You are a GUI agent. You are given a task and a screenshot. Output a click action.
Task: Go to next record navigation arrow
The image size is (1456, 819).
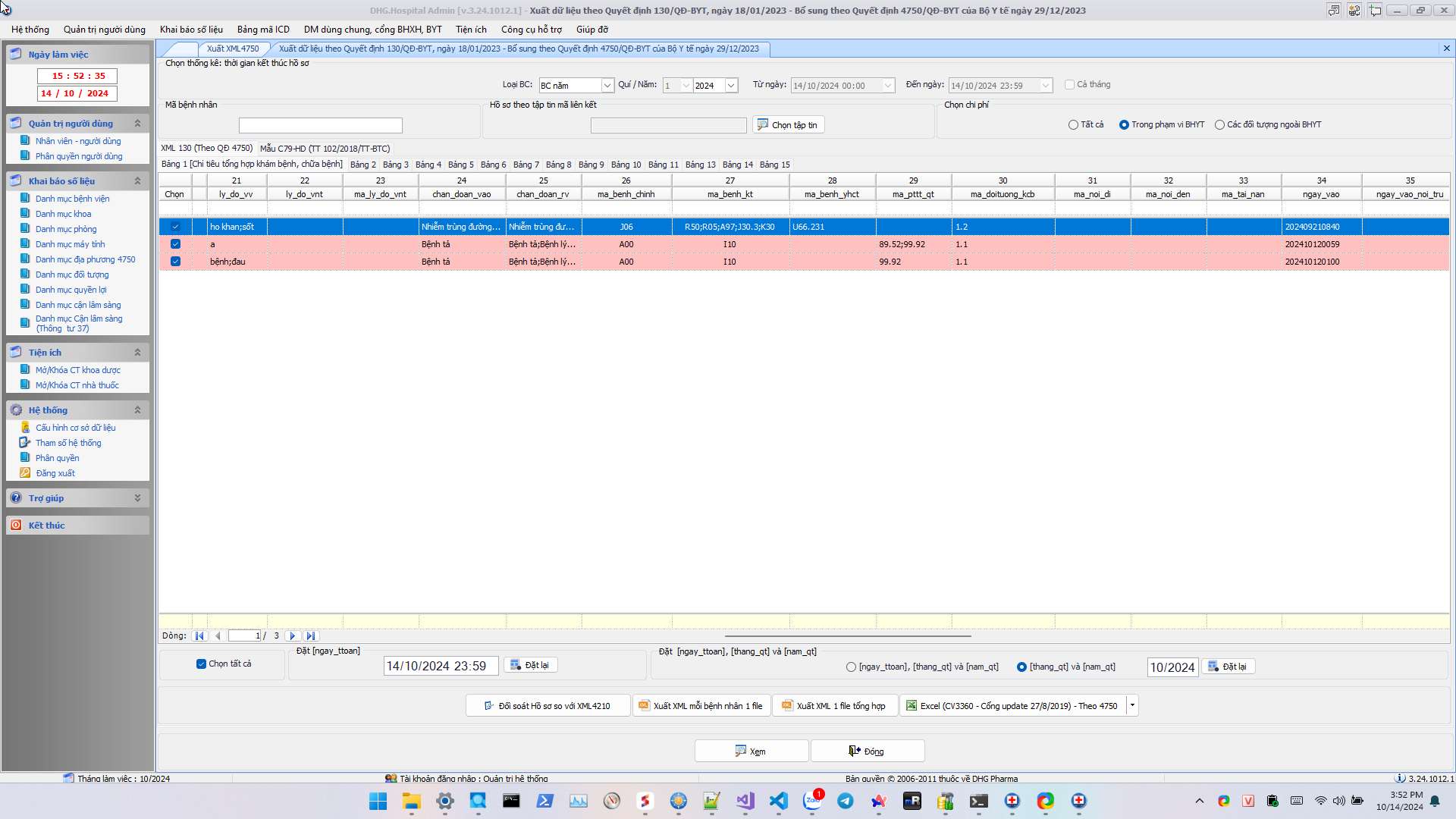click(293, 636)
